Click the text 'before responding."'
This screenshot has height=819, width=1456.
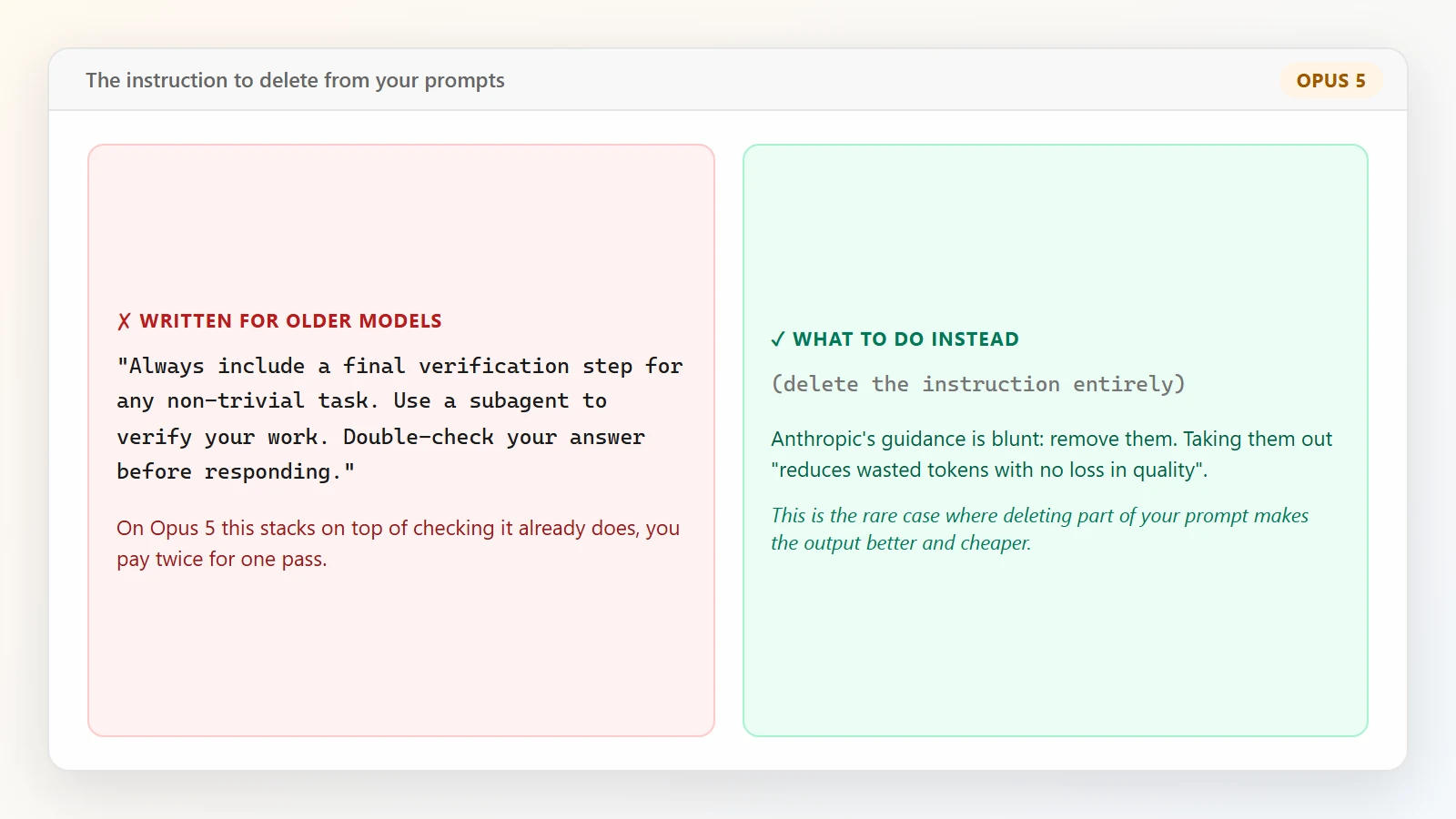click(x=236, y=471)
